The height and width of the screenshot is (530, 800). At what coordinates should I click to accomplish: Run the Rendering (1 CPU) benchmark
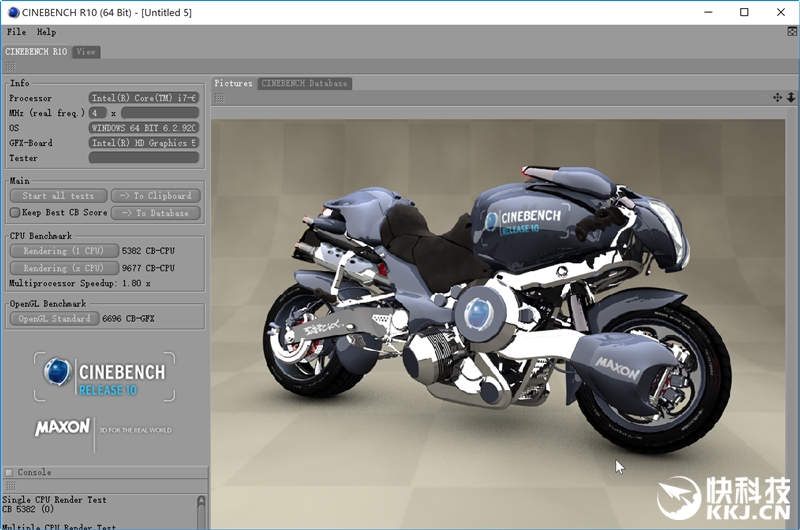tap(58, 251)
